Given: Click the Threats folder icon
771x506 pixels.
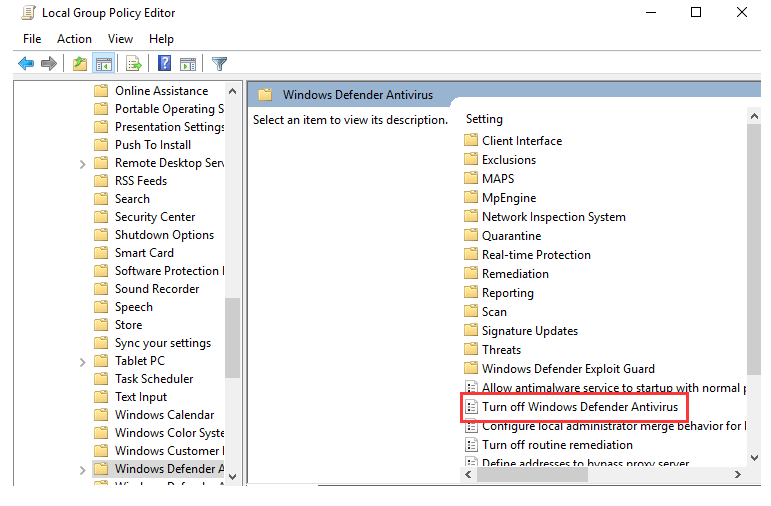Looking at the screenshot, I should pos(471,349).
